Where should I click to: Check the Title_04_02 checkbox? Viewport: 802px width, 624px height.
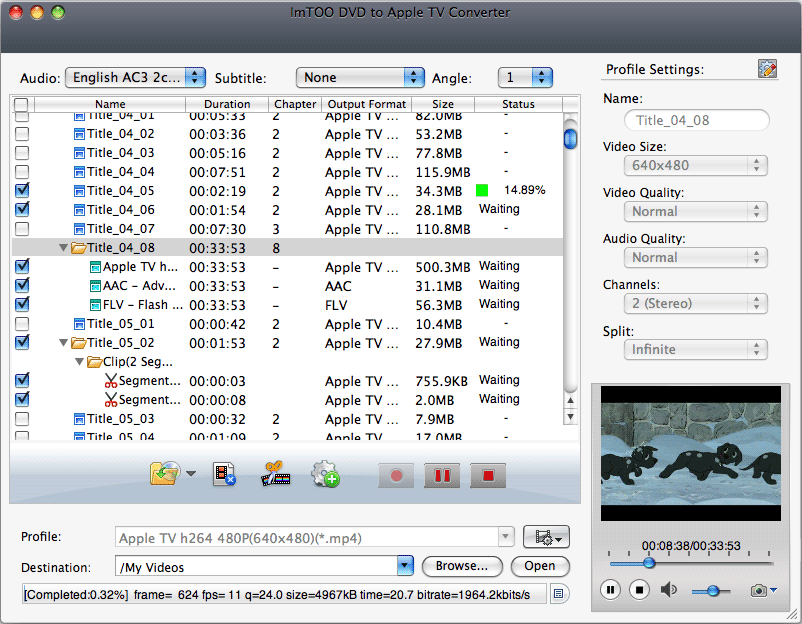point(22,134)
